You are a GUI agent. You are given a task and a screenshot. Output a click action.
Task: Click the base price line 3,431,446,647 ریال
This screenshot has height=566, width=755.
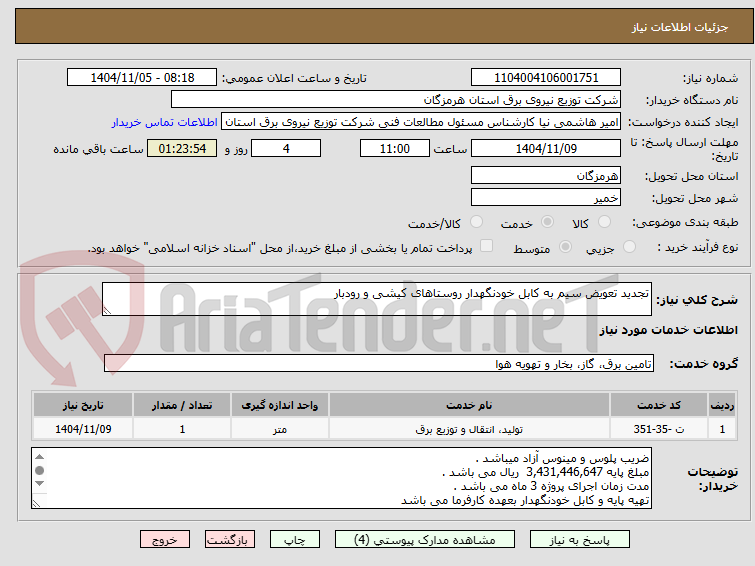tap(546, 472)
